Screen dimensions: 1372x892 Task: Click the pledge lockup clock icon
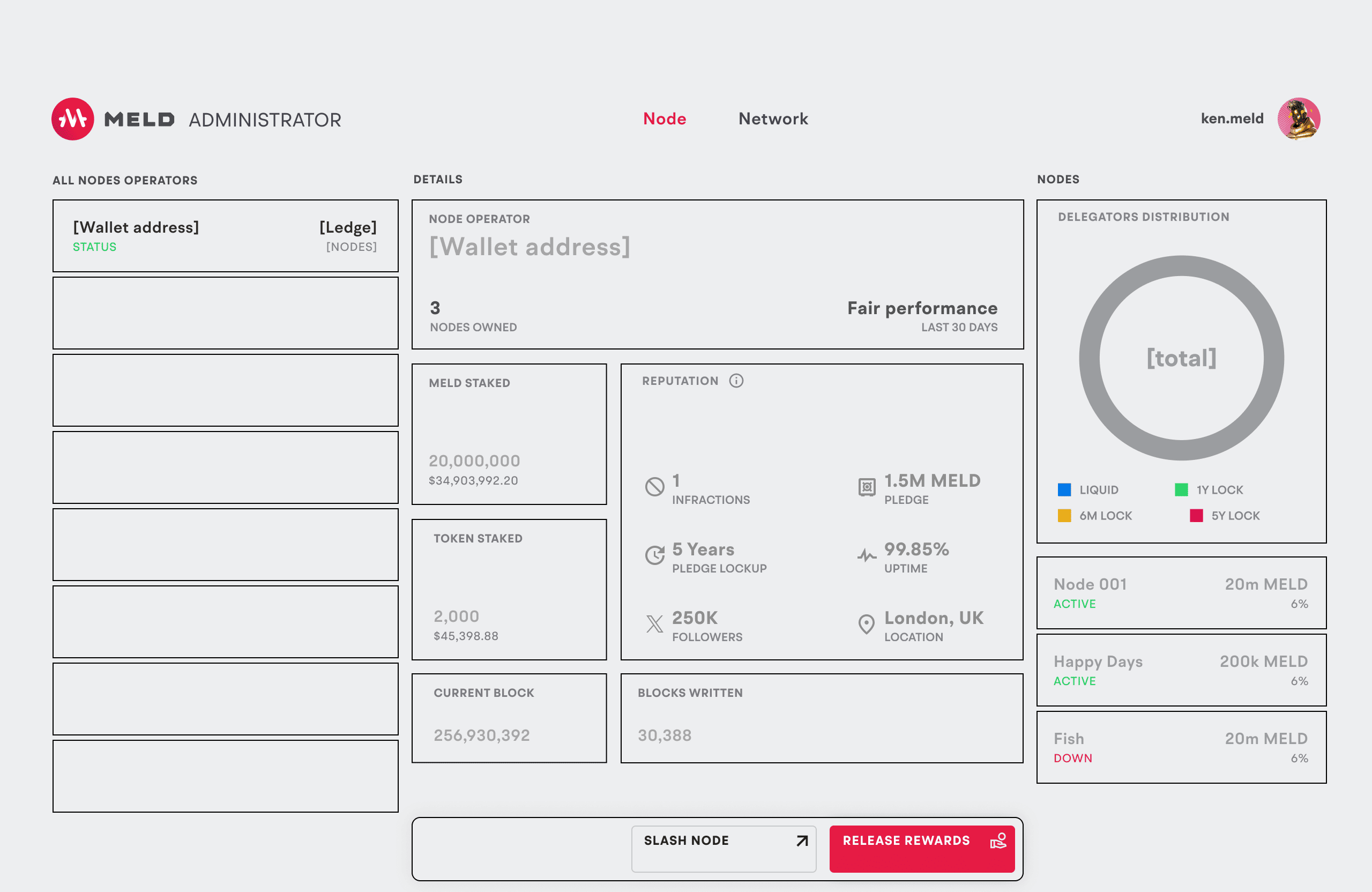[654, 555]
